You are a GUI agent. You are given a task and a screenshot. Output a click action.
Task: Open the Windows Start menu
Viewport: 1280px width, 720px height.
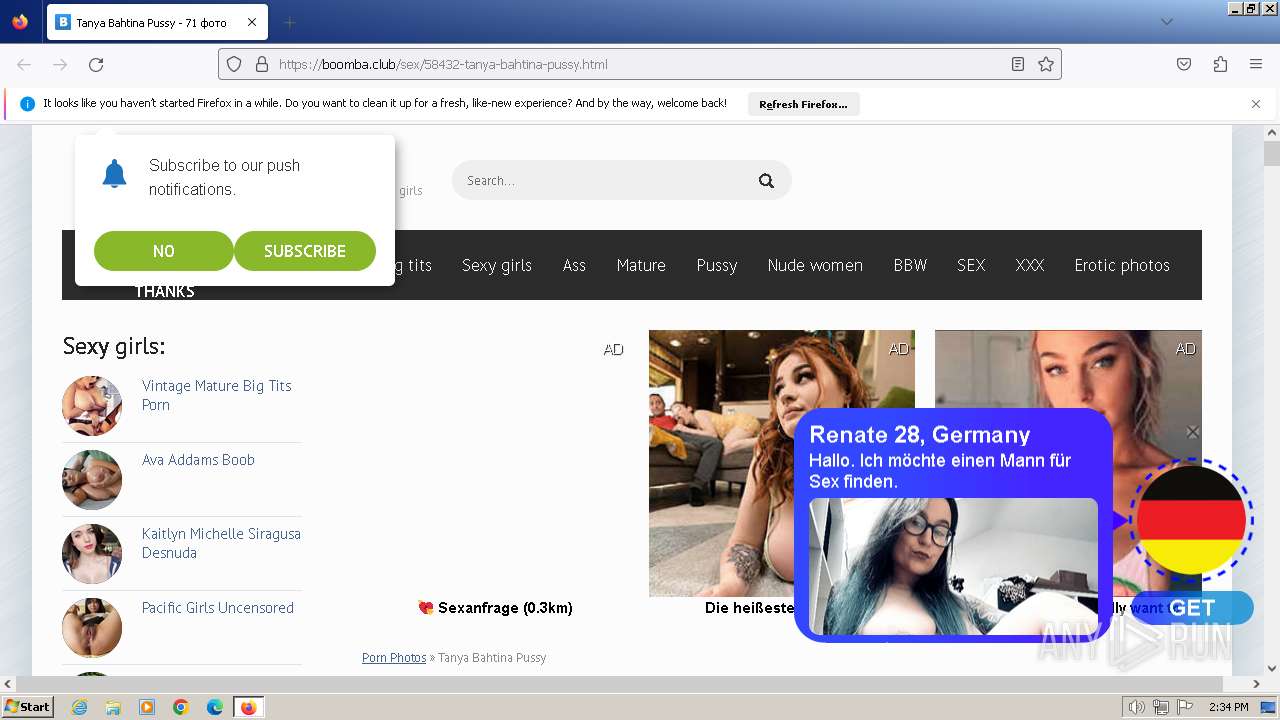pos(28,707)
